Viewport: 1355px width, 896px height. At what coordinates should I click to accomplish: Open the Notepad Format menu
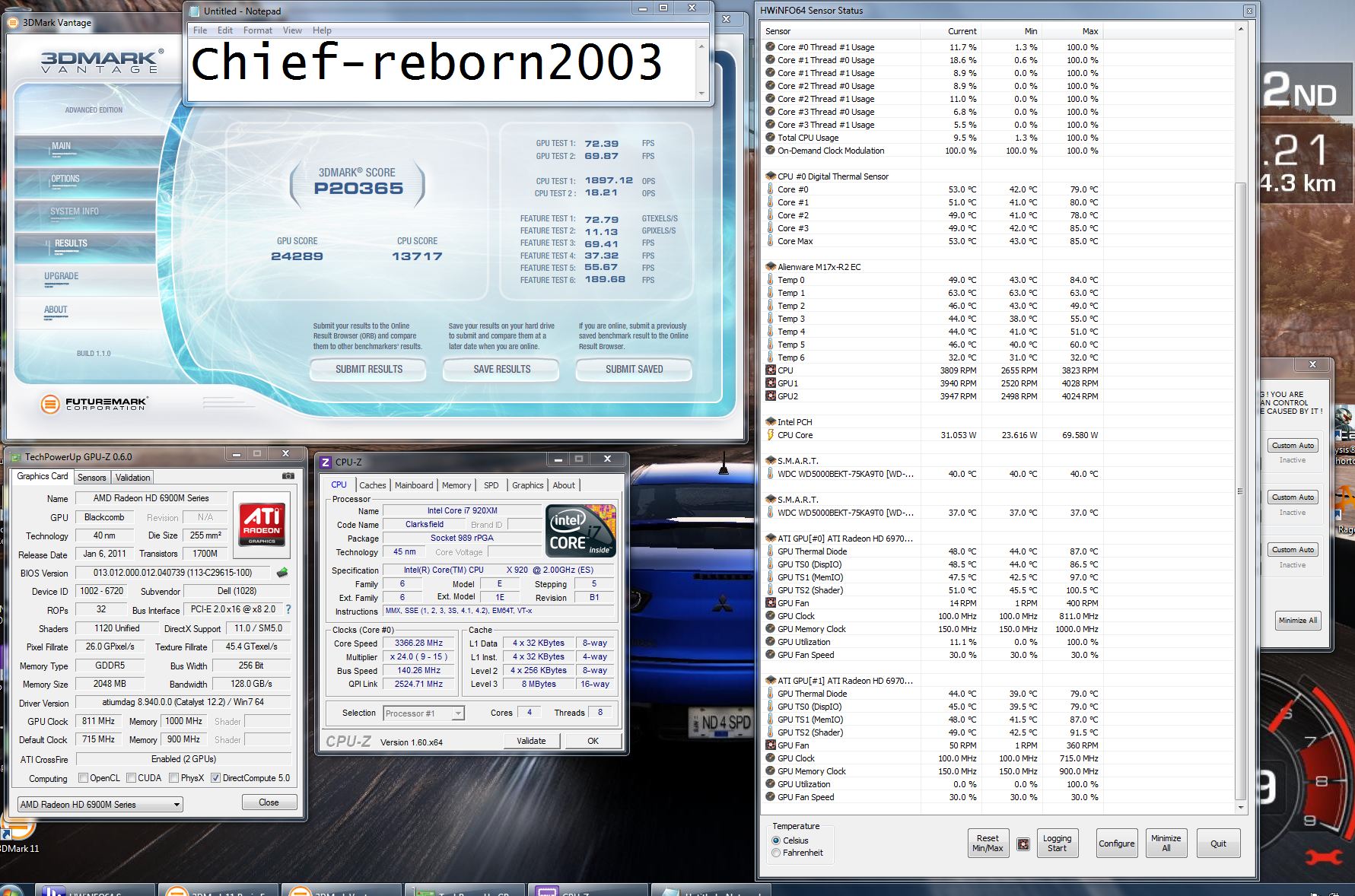coord(258,30)
